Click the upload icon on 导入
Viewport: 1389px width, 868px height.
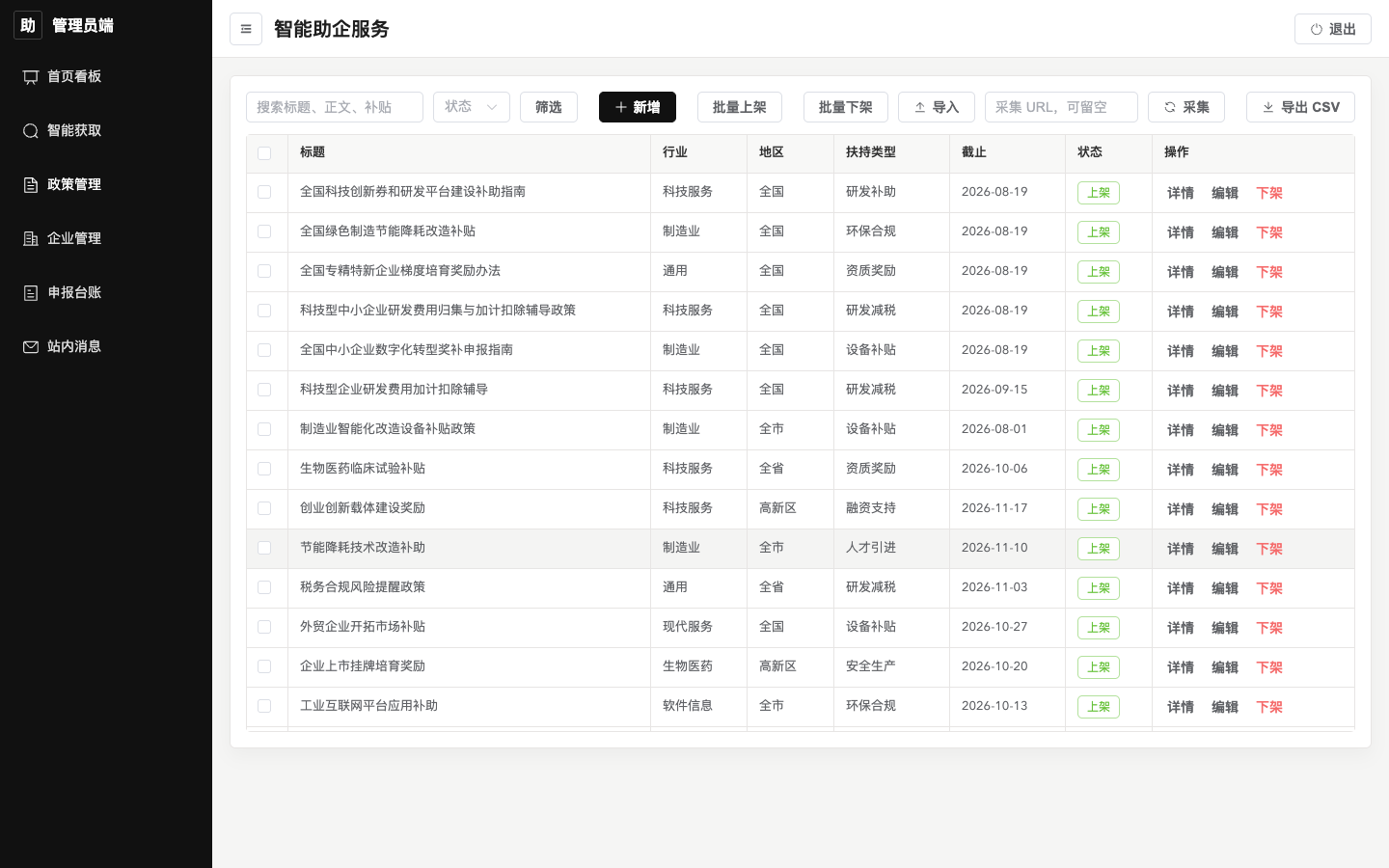920,107
